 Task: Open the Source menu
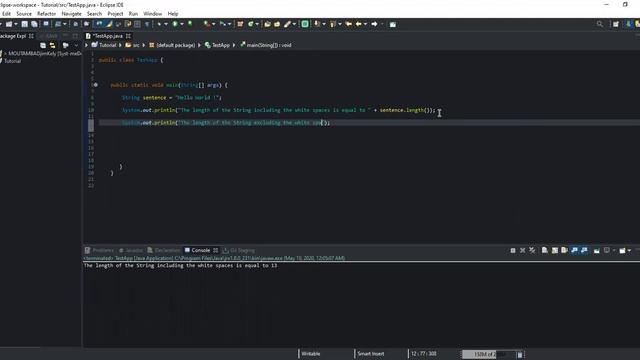click(x=24, y=14)
